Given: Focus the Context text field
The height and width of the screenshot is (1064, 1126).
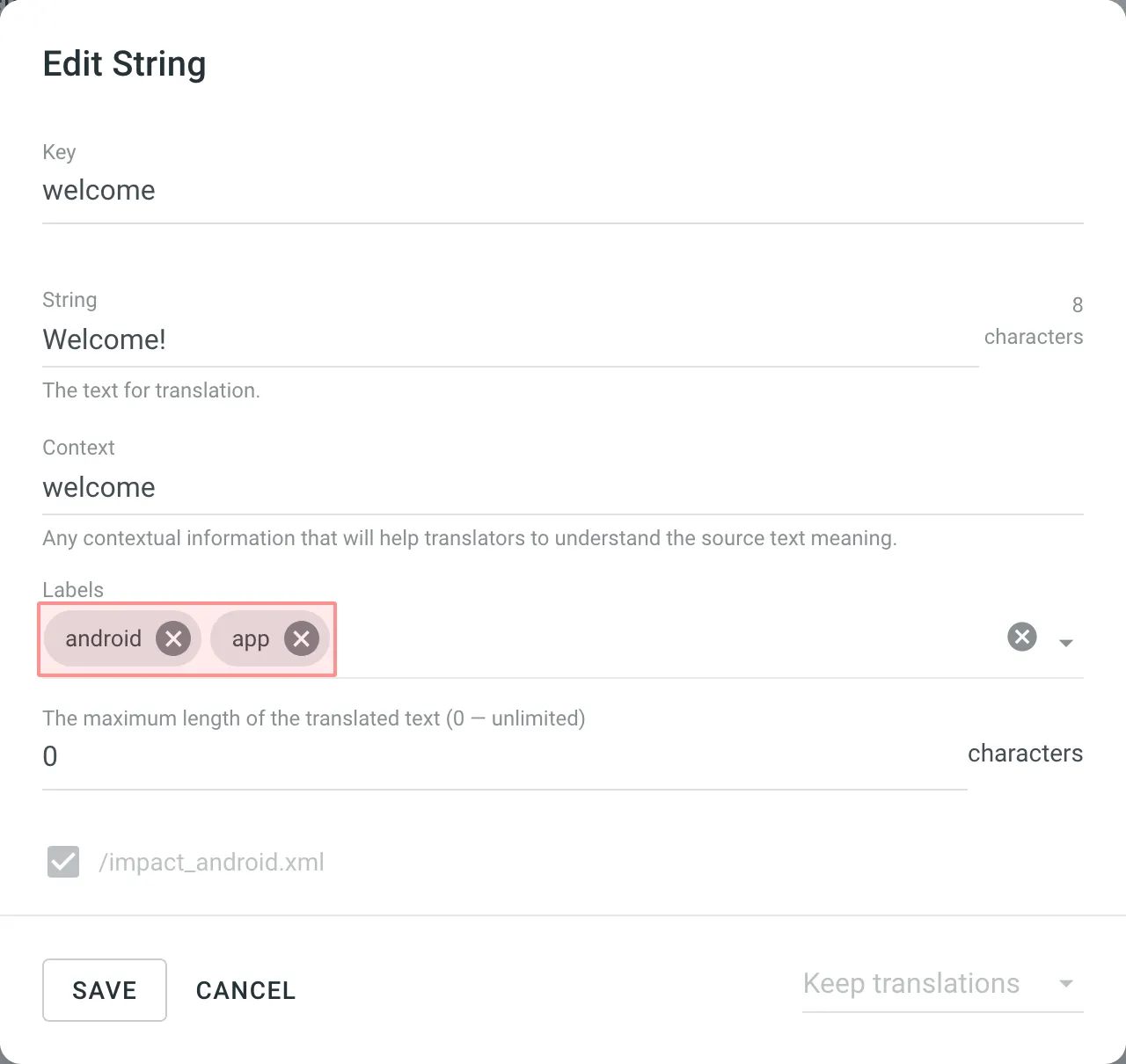Looking at the screenshot, I should pos(561,488).
